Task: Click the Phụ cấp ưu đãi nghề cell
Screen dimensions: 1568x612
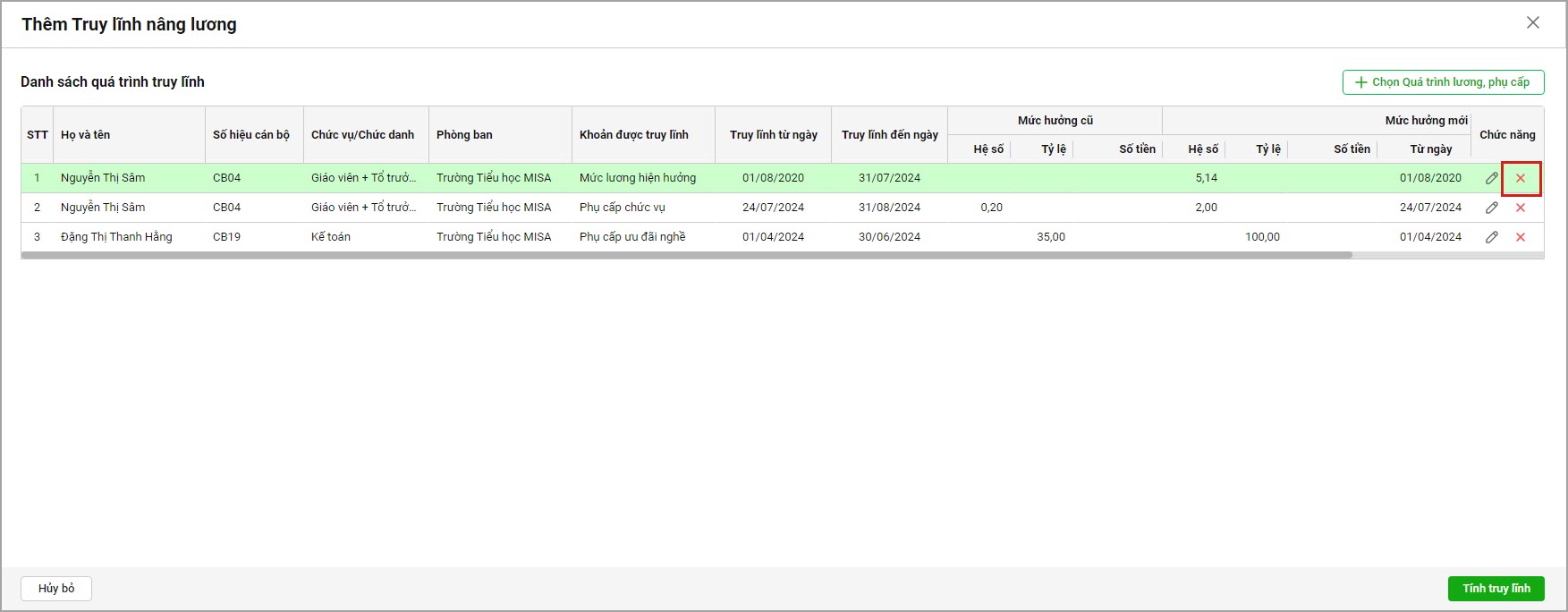Action: coord(632,237)
